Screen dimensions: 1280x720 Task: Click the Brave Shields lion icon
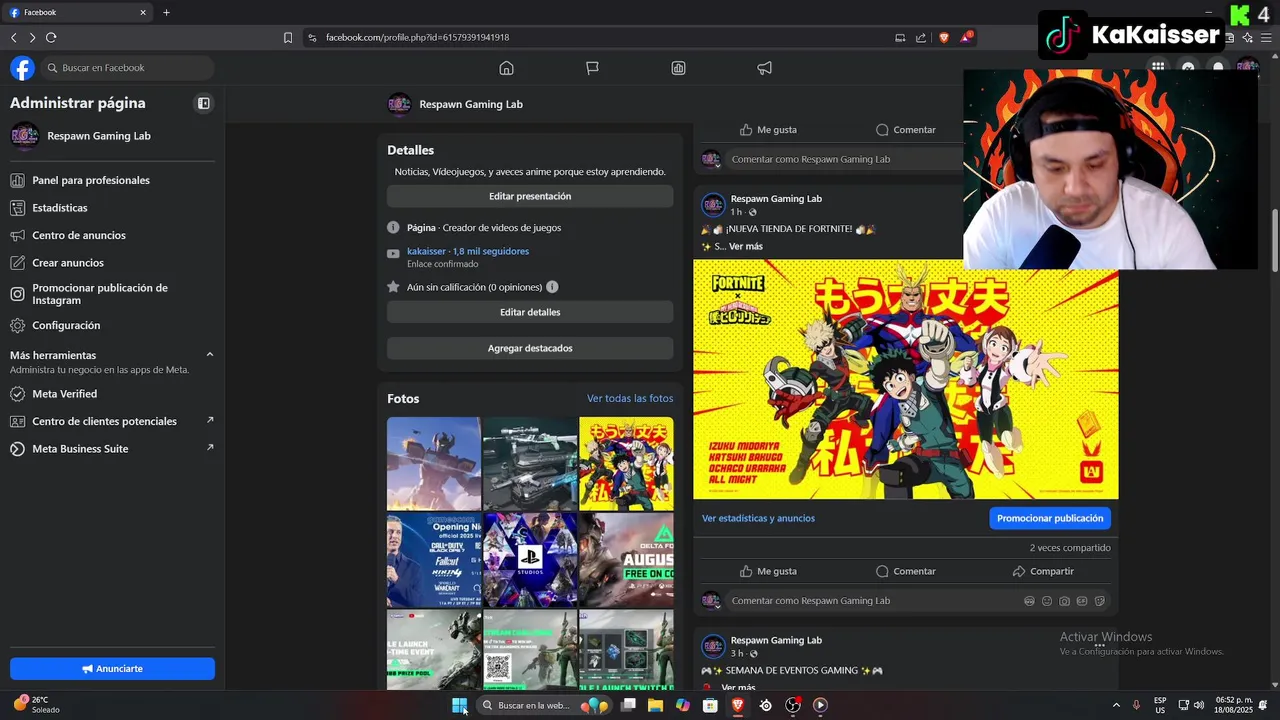tap(943, 37)
